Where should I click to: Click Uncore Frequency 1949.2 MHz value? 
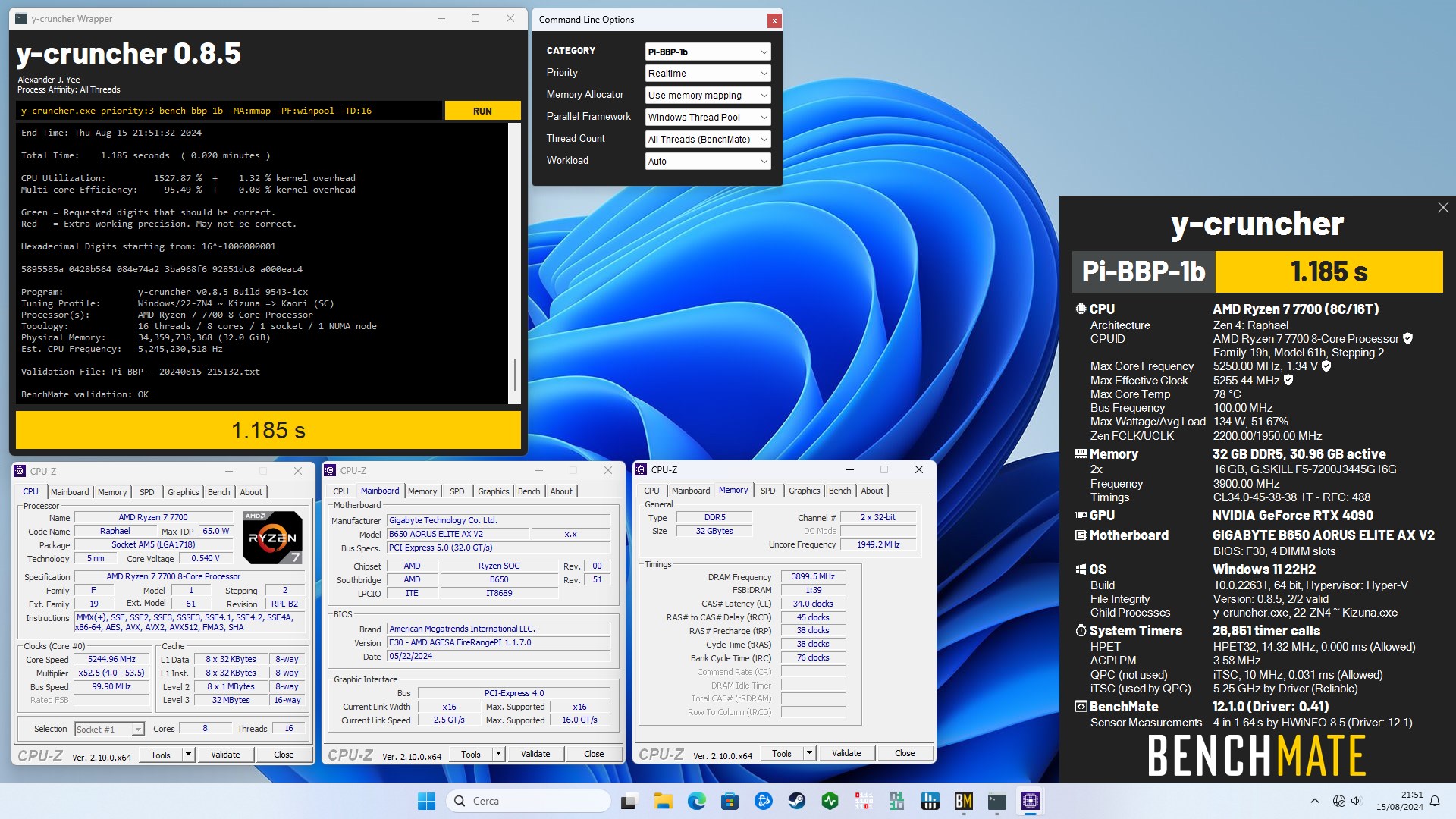pos(878,544)
